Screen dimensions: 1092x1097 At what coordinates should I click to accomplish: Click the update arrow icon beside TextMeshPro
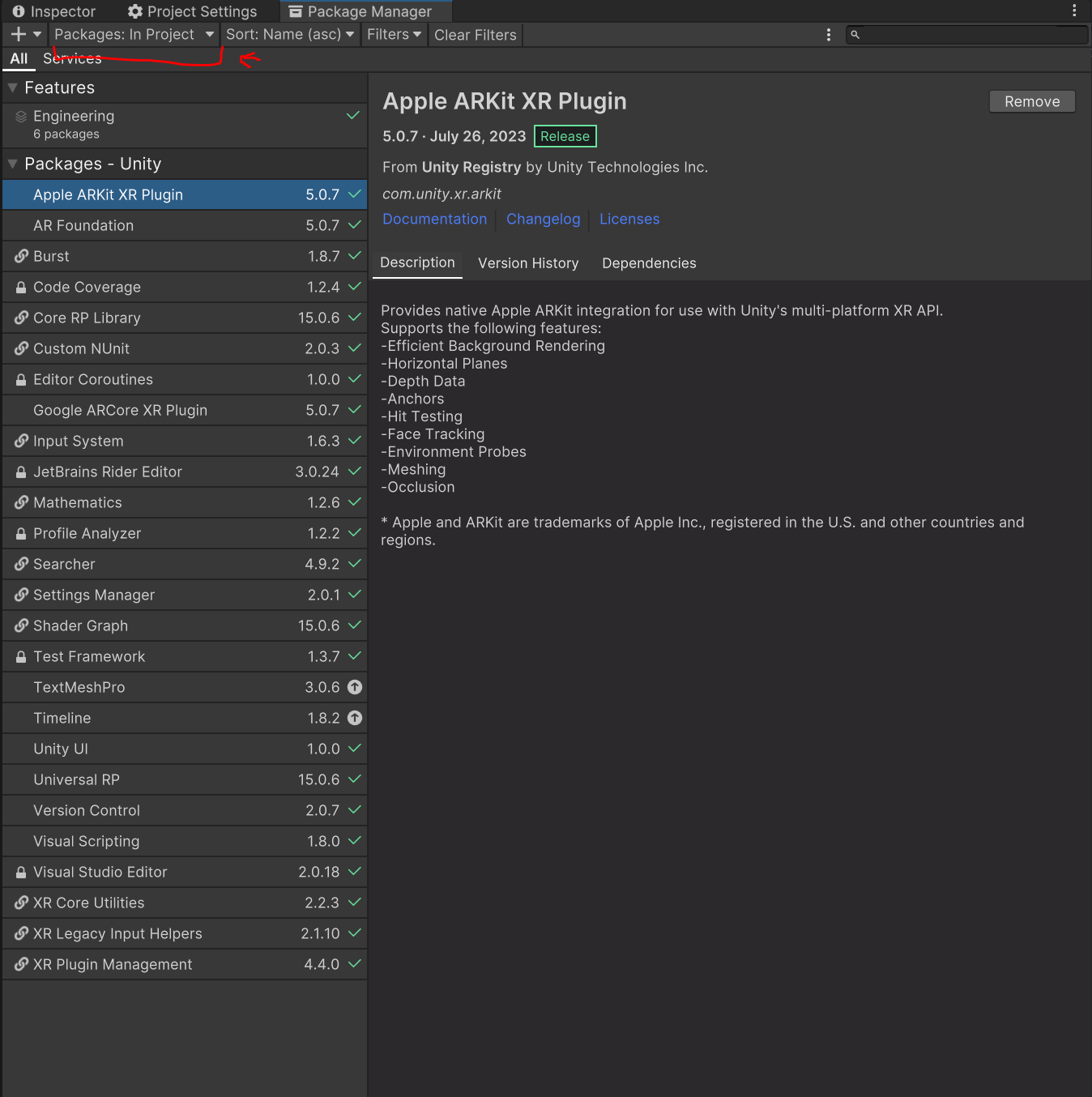click(355, 687)
